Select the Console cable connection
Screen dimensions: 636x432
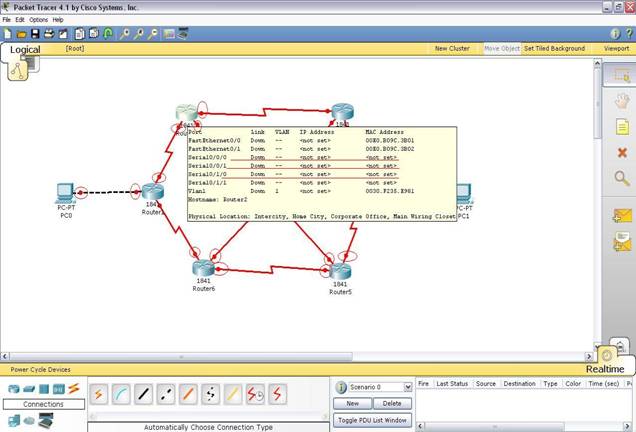(x=121, y=394)
